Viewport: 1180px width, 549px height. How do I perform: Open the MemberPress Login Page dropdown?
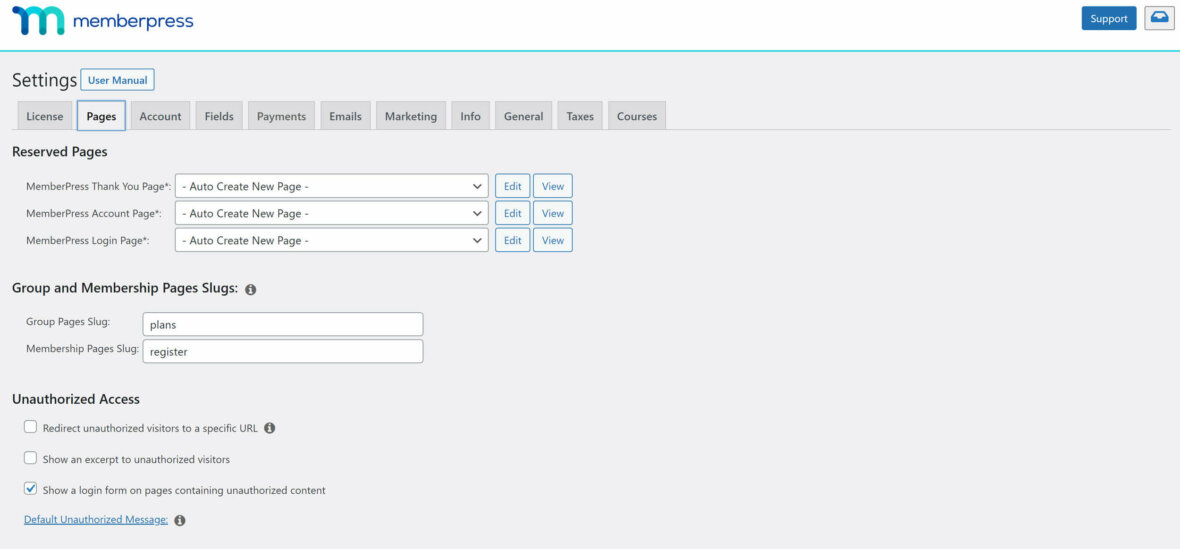331,240
